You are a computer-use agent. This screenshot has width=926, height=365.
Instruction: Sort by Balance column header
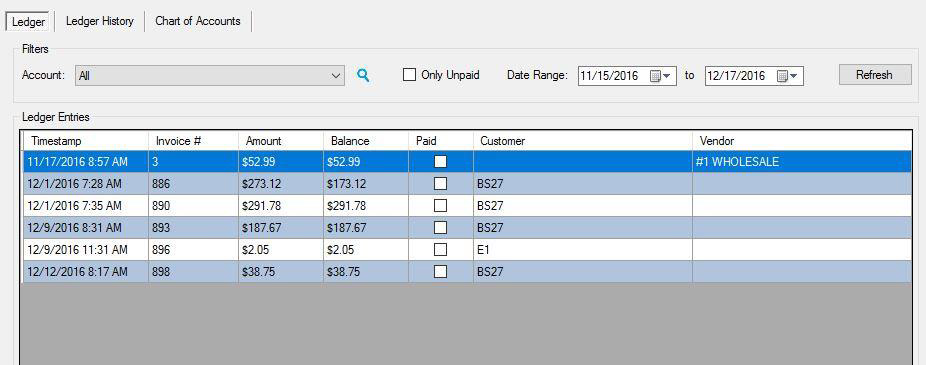coord(366,141)
